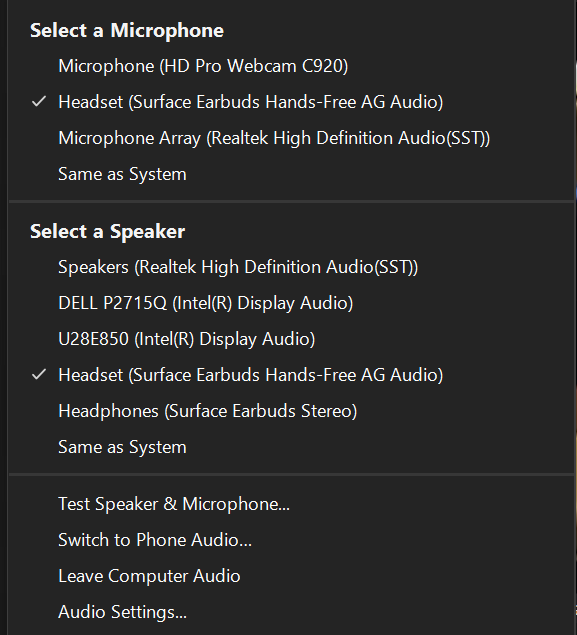Open Test Speaker & Microphone
577x635 pixels.
pos(290,504)
